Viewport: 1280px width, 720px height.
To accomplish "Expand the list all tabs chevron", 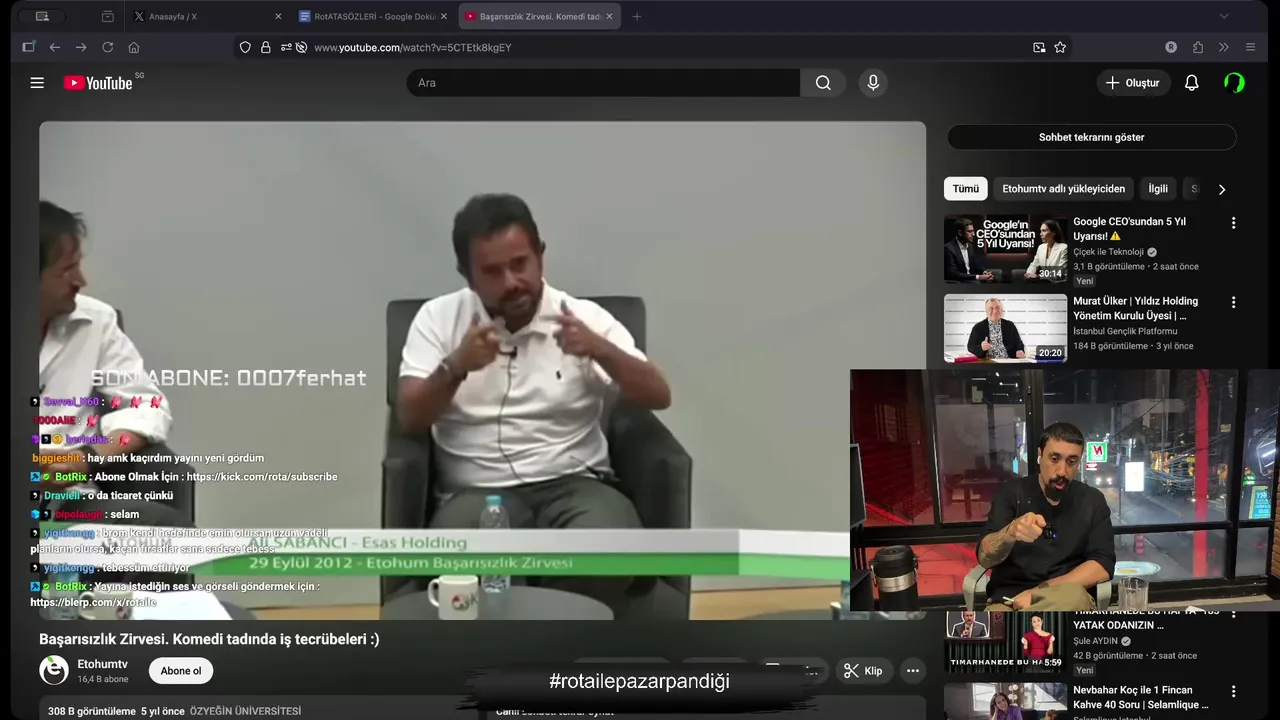I will coord(1224,16).
